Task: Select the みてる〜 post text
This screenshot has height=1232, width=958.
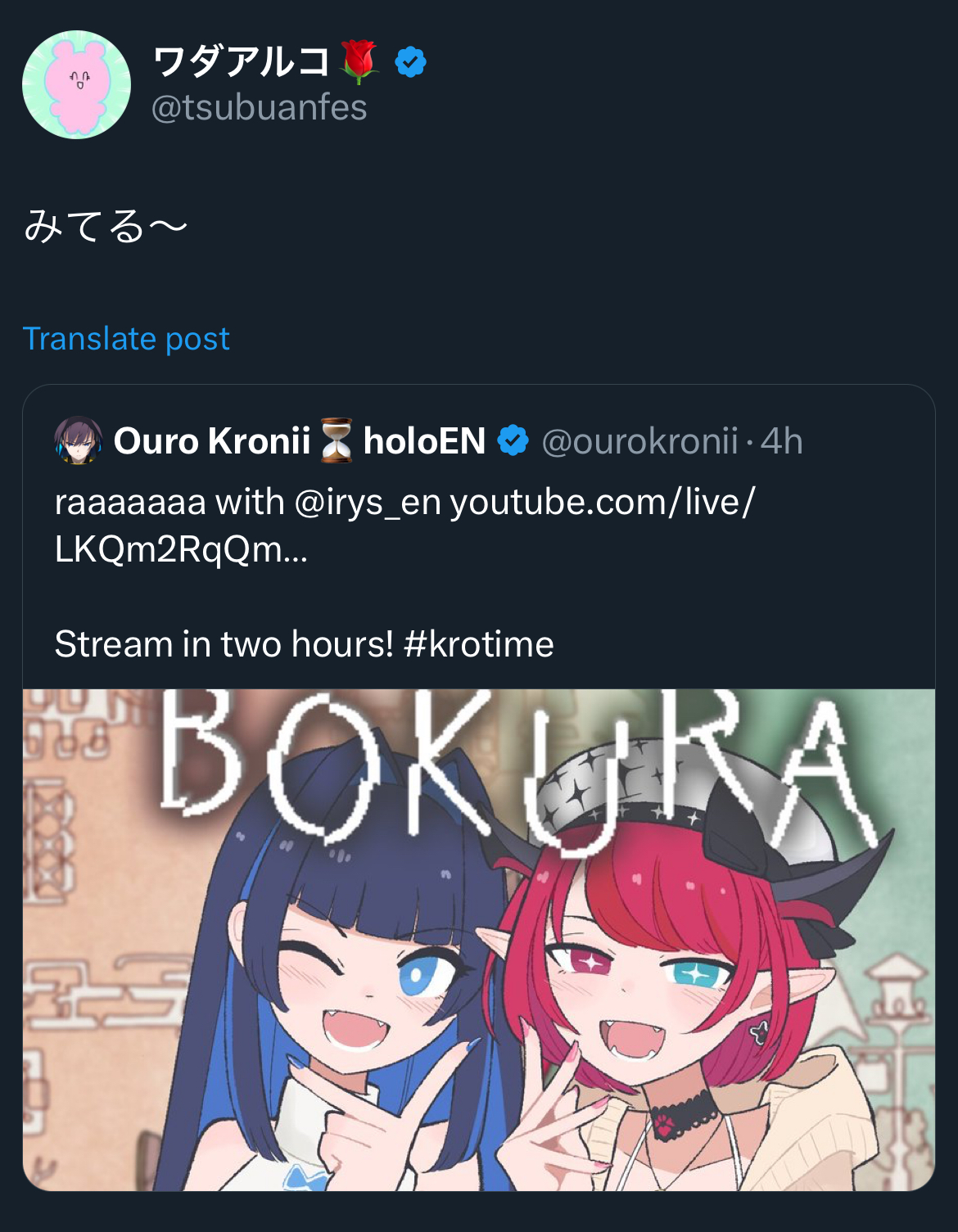Action: coord(106,226)
